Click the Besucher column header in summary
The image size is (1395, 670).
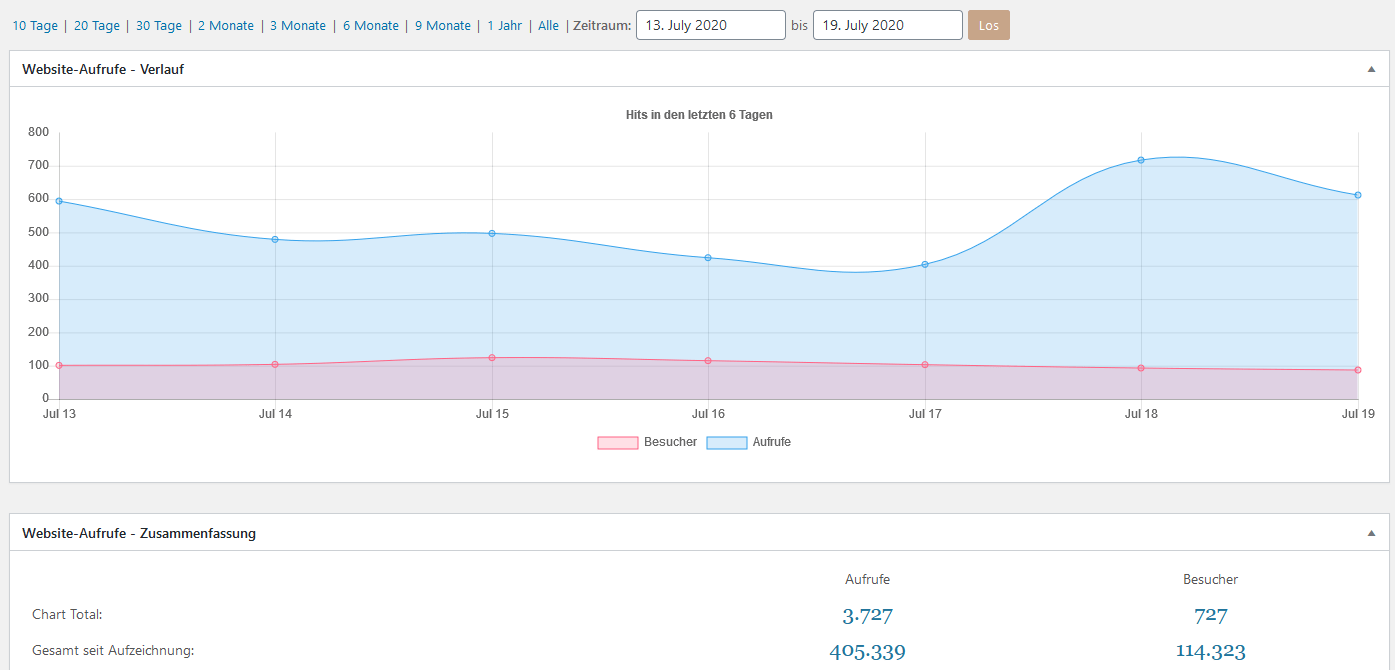[1210, 579]
